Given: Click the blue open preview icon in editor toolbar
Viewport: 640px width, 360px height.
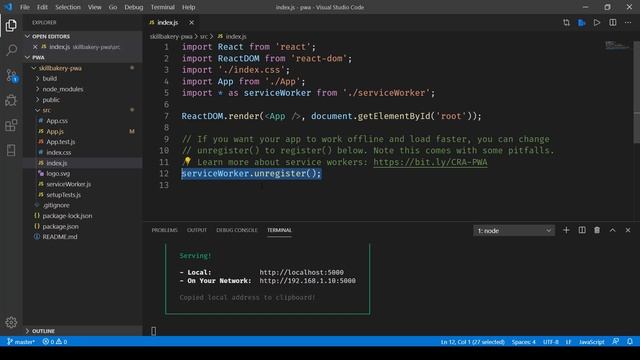Looking at the screenshot, I should coord(582,22).
